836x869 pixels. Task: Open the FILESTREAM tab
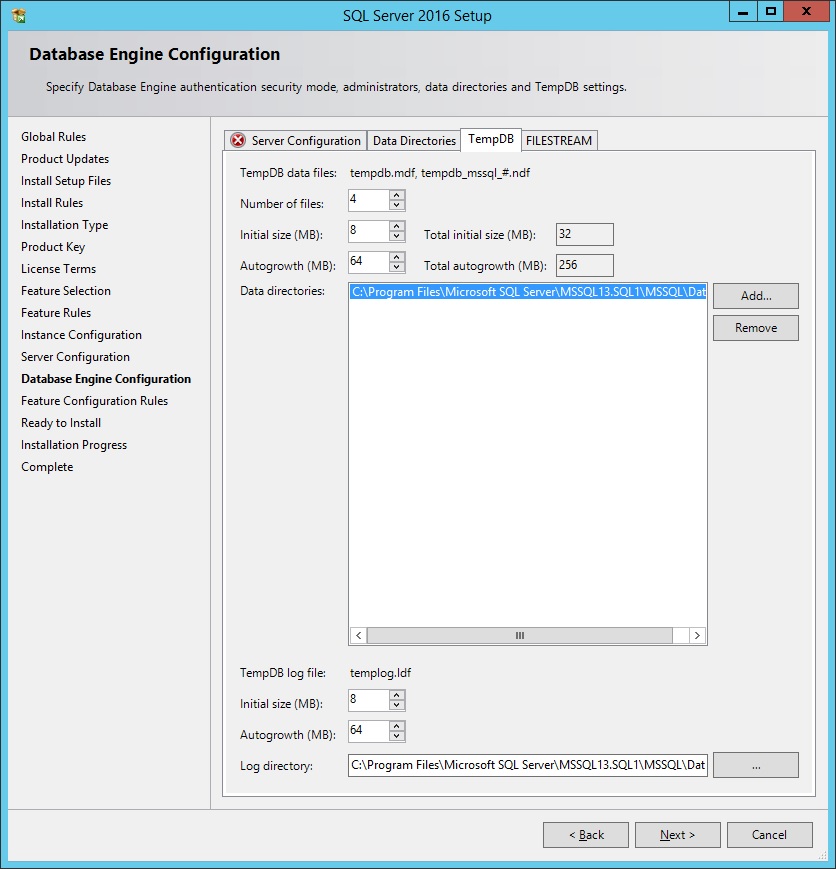click(559, 140)
